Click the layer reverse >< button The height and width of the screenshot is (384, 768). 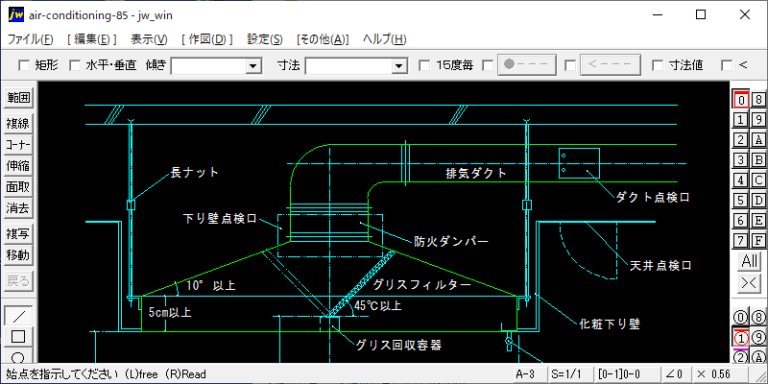click(749, 283)
